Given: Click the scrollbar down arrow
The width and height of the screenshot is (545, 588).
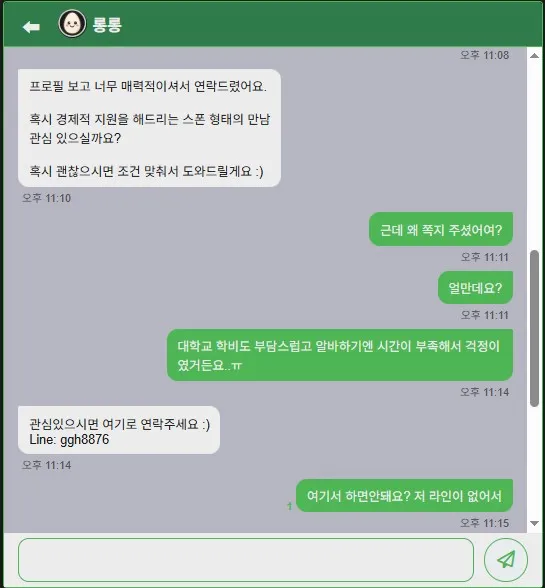Looking at the screenshot, I should [534, 523].
